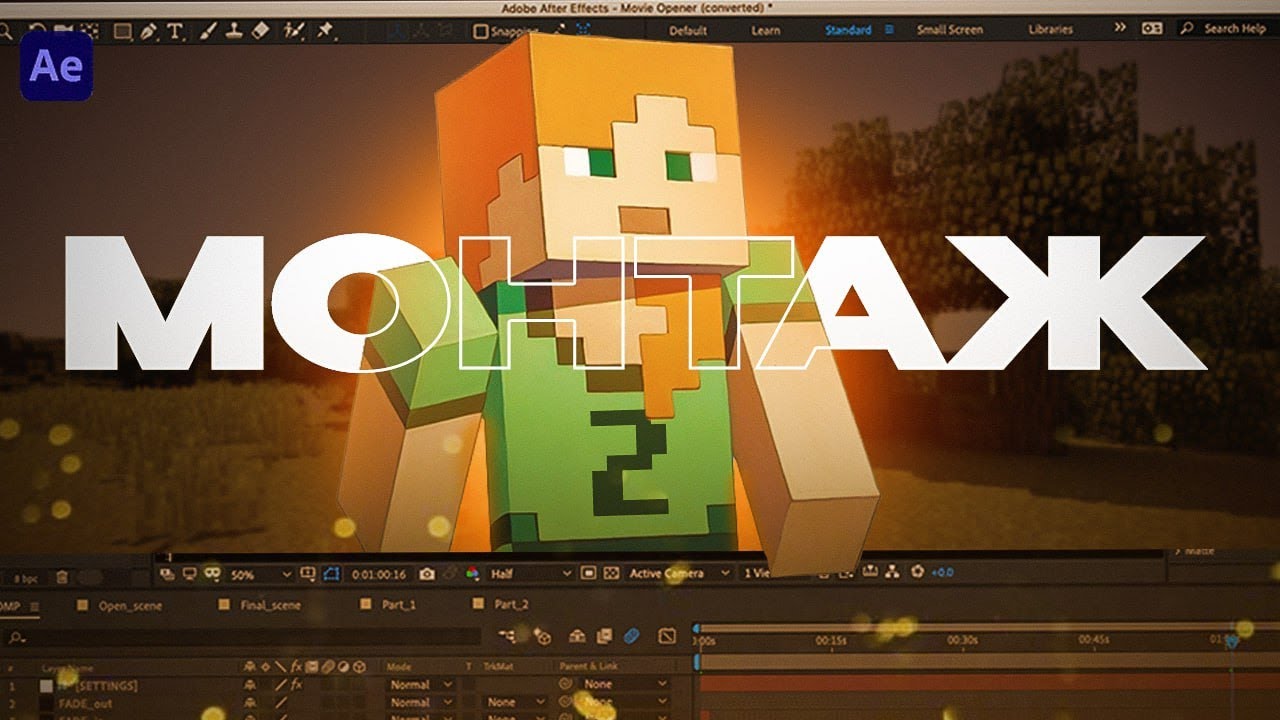Screen dimensions: 1280x720
Task: Open Normal mode dropdown for FADE_out layer
Action: (420, 703)
